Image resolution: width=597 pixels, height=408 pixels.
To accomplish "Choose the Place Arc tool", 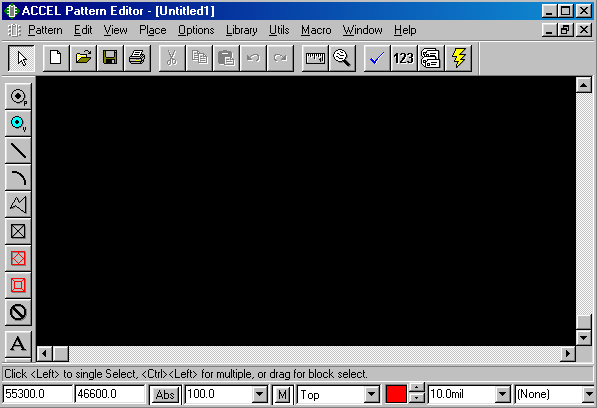I will (18, 177).
